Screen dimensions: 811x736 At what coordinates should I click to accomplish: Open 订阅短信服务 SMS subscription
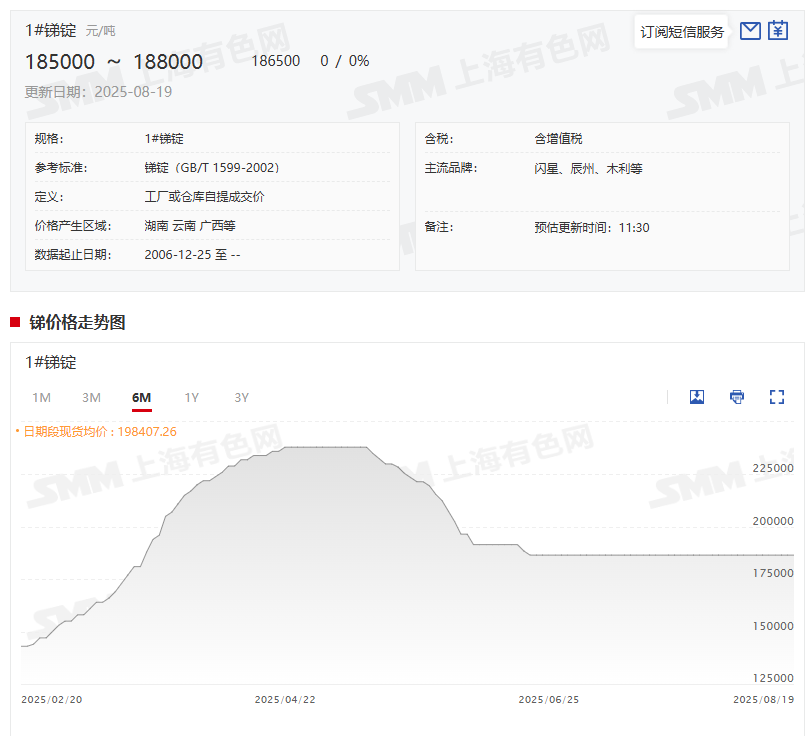pyautogui.click(x=682, y=32)
